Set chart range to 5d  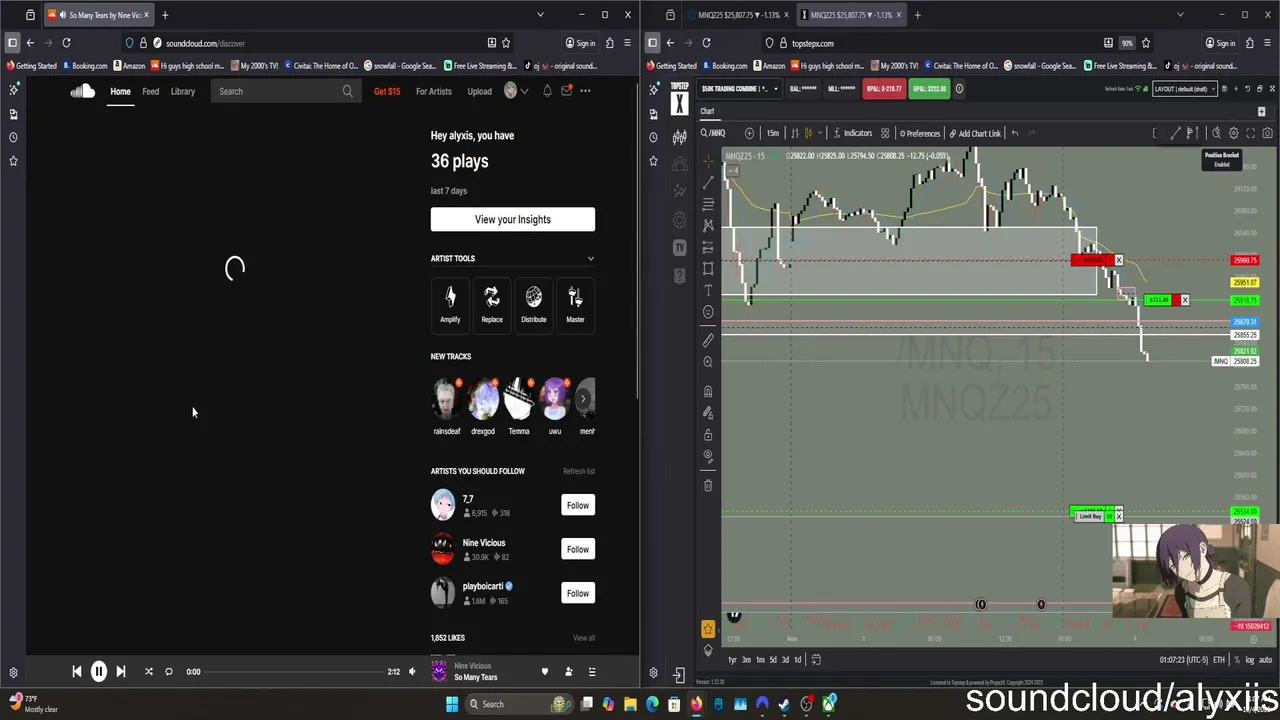pyautogui.click(x=772, y=660)
